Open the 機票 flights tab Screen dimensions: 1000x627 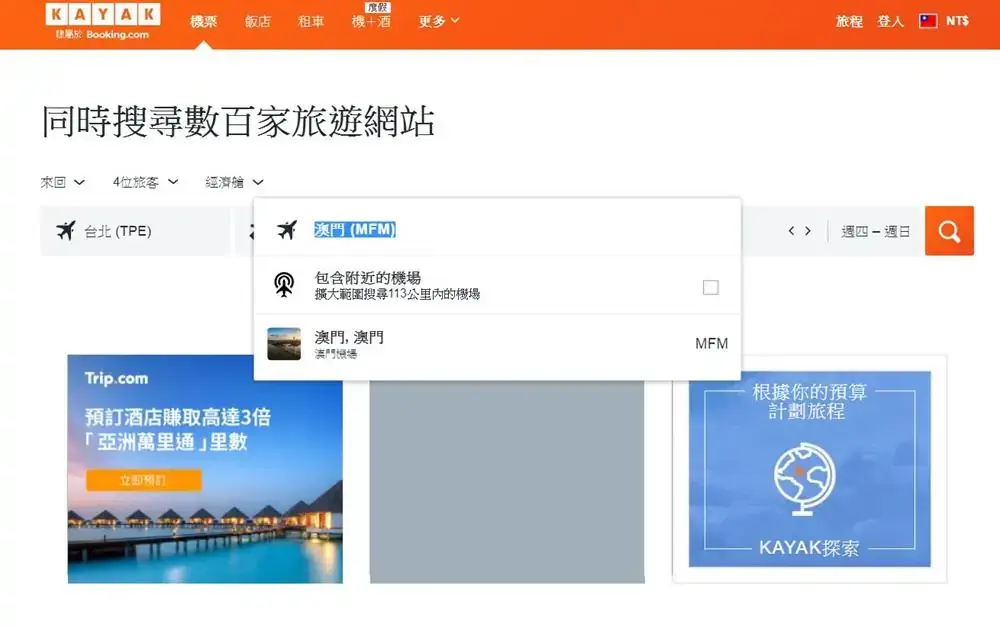coord(203,22)
